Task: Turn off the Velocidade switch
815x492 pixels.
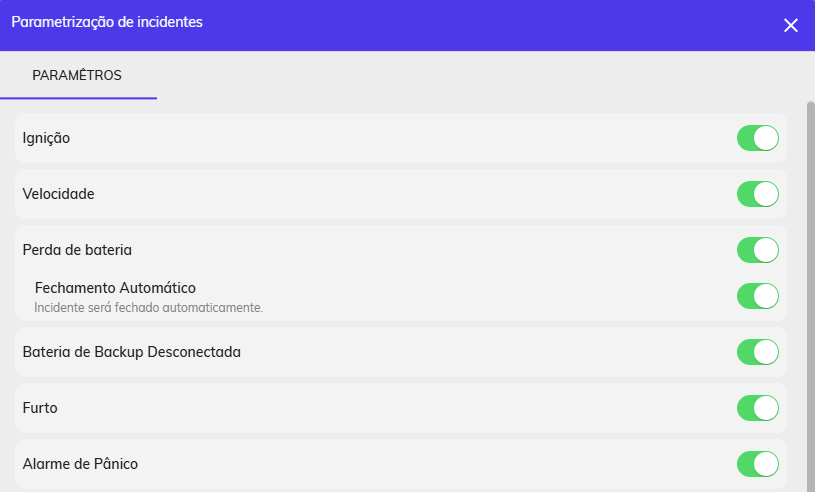Action: tap(757, 194)
